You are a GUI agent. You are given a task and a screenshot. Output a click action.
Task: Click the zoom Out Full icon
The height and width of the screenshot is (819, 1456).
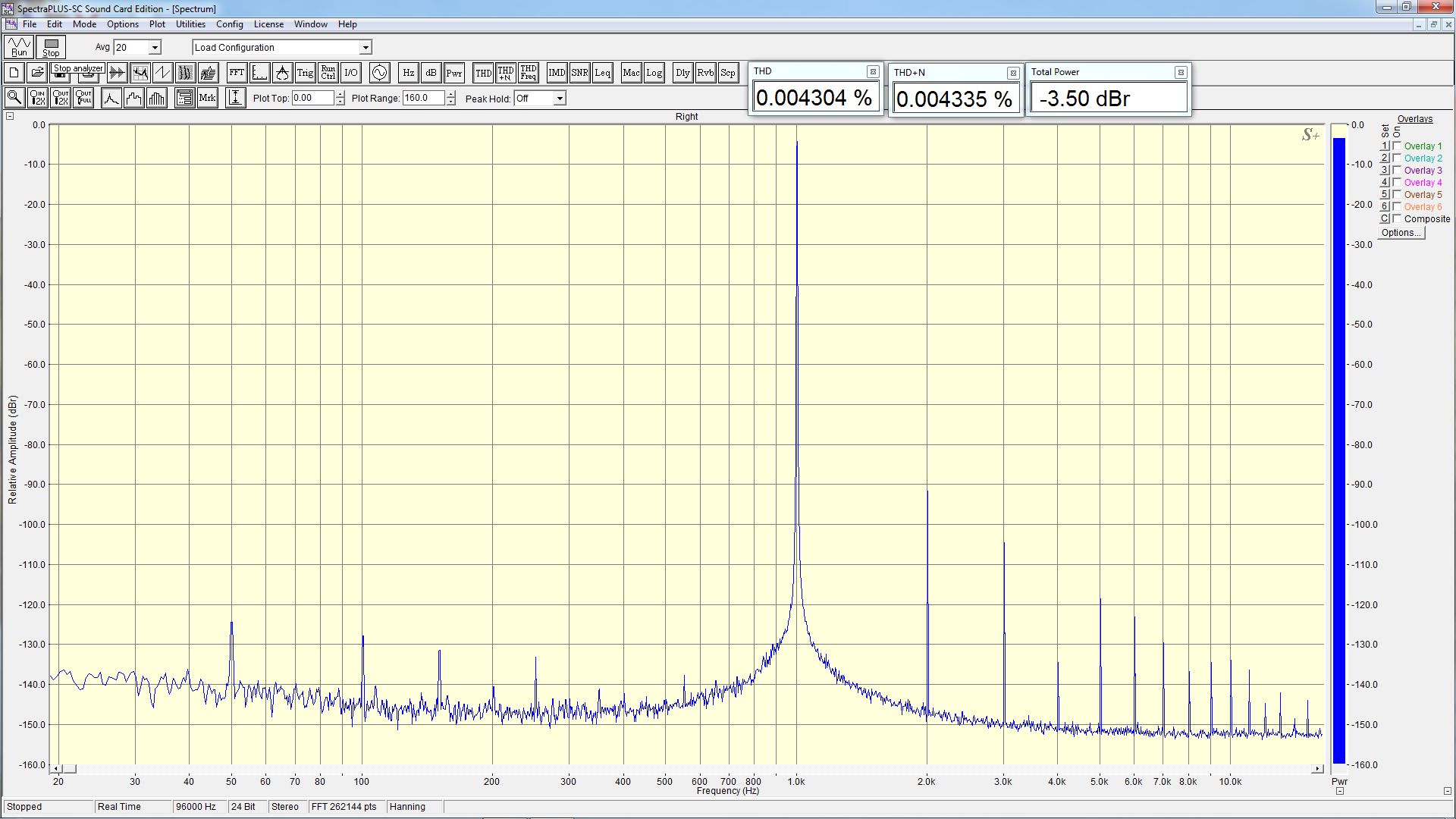pyautogui.click(x=83, y=98)
